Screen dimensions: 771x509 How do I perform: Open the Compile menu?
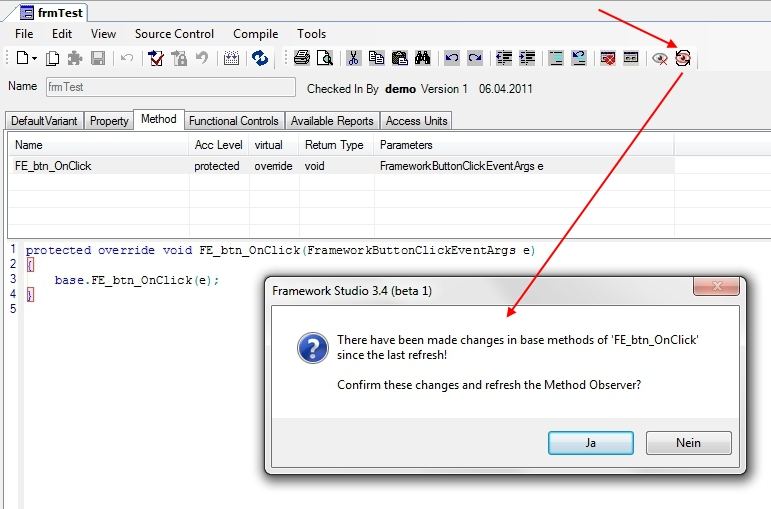255,34
